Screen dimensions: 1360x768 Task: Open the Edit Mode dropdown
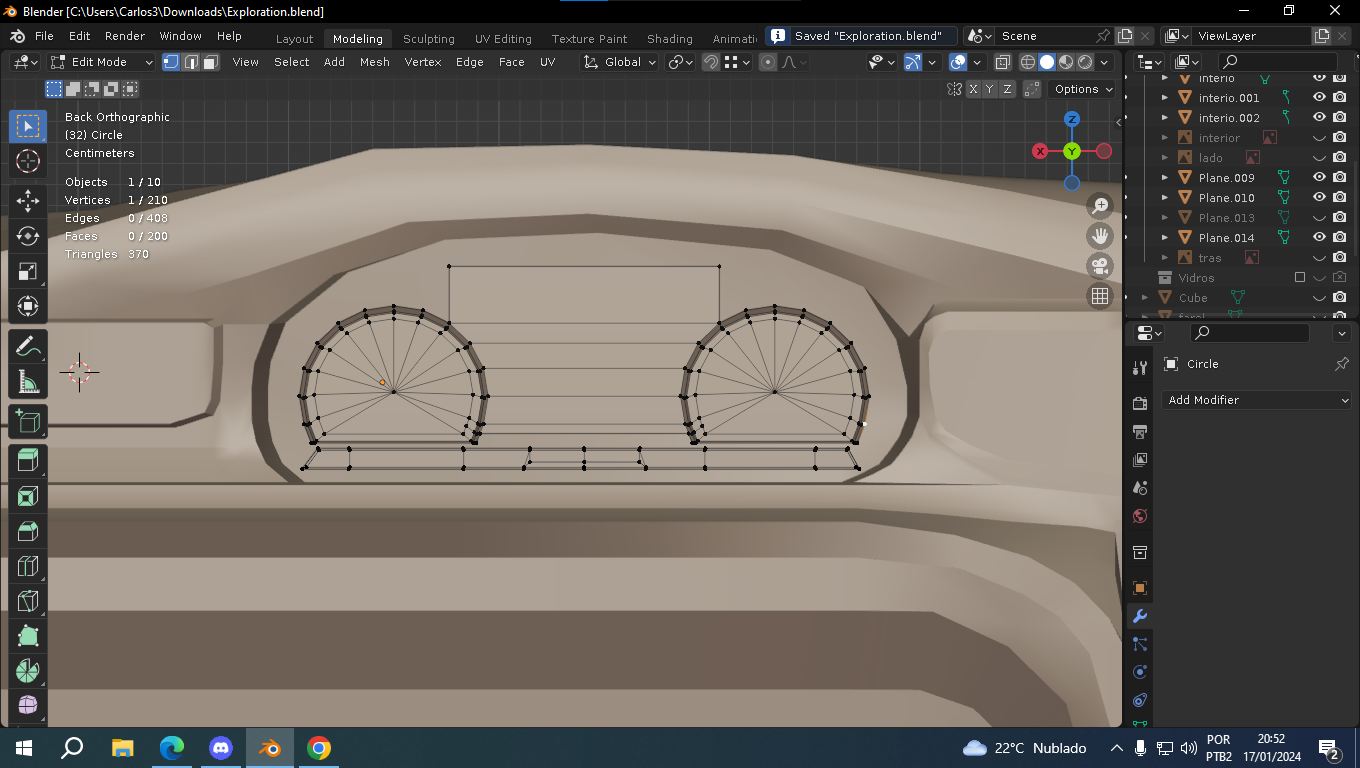[x=102, y=62]
